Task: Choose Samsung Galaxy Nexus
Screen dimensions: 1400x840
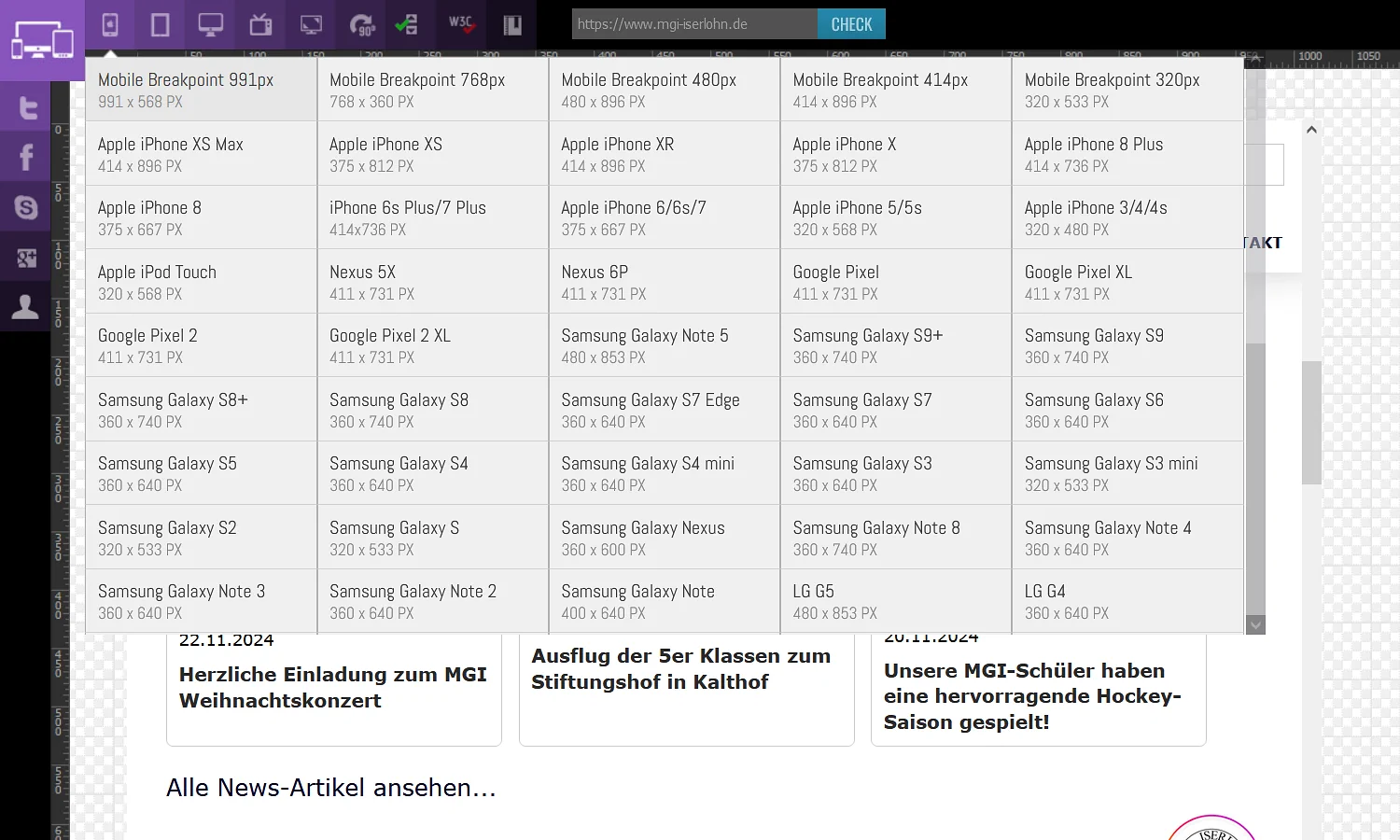Action: tap(665, 538)
